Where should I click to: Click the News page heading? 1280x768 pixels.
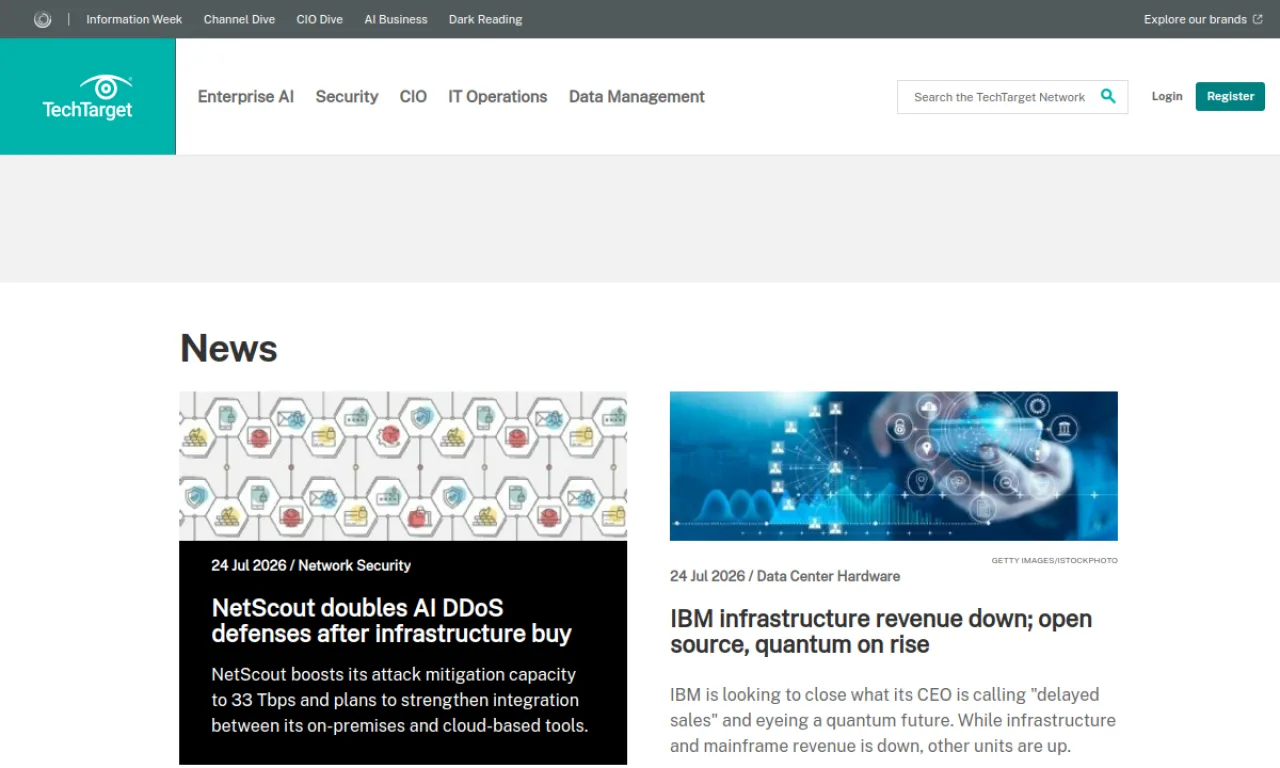pyautogui.click(x=229, y=348)
